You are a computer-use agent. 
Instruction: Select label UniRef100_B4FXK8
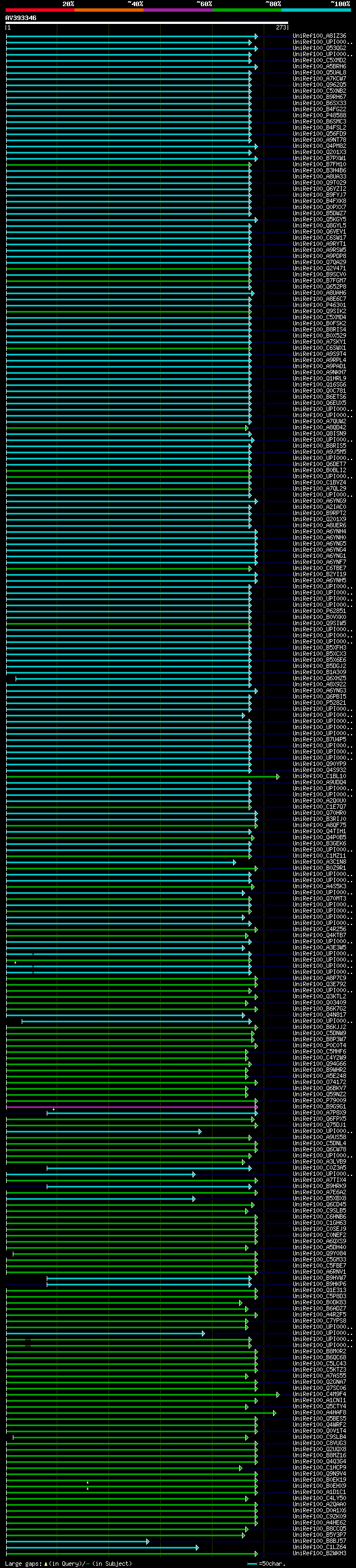319,201
